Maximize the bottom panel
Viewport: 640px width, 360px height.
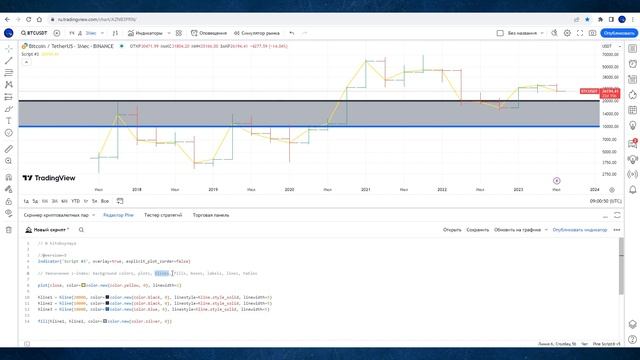click(x=618, y=215)
